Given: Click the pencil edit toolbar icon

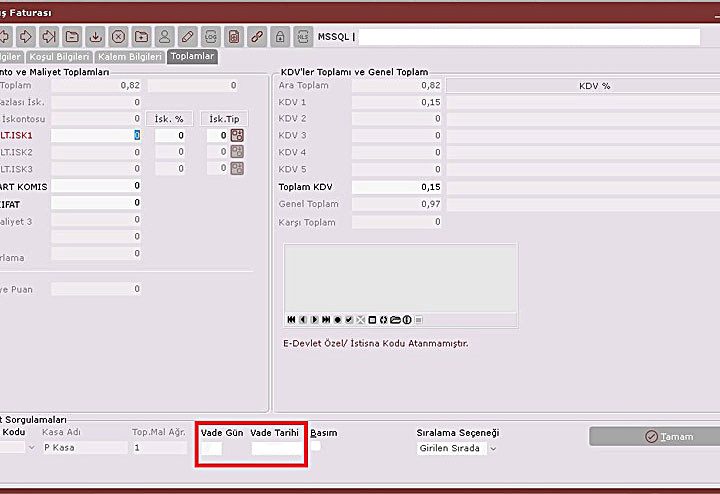Looking at the screenshot, I should (188, 37).
